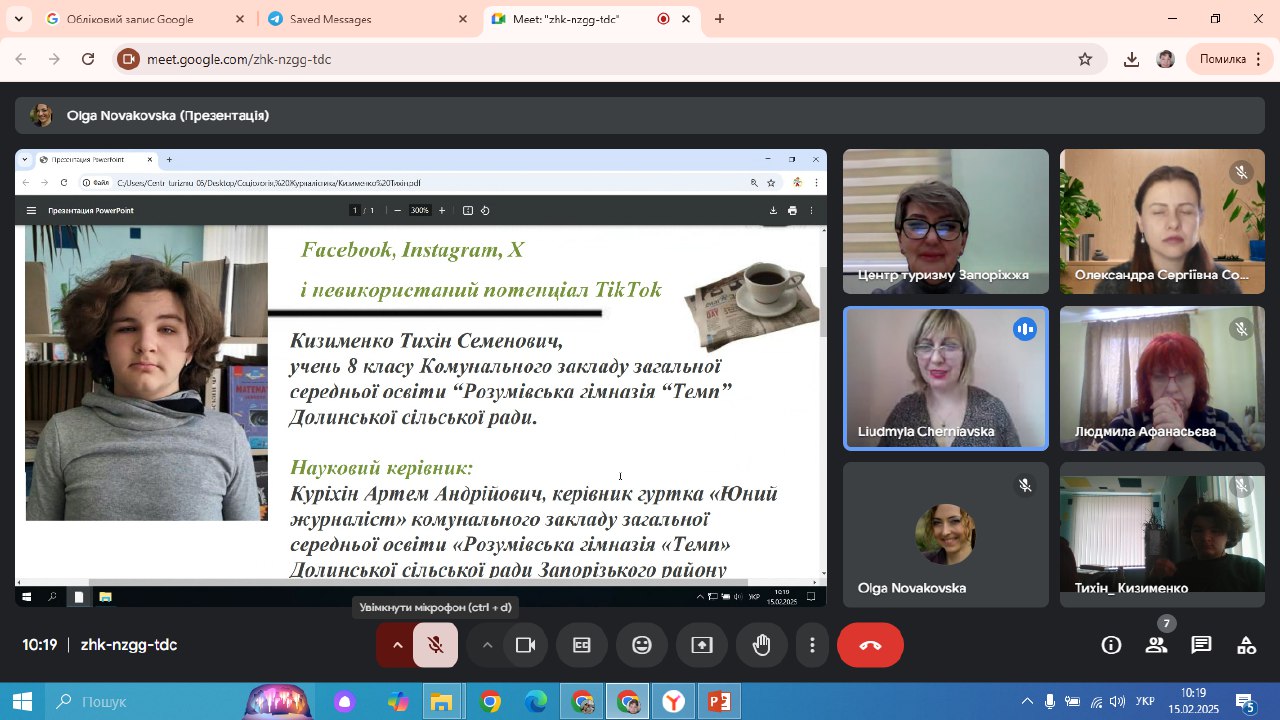Open more options three-dot menu
The width and height of the screenshot is (1280, 720).
pyautogui.click(x=813, y=645)
